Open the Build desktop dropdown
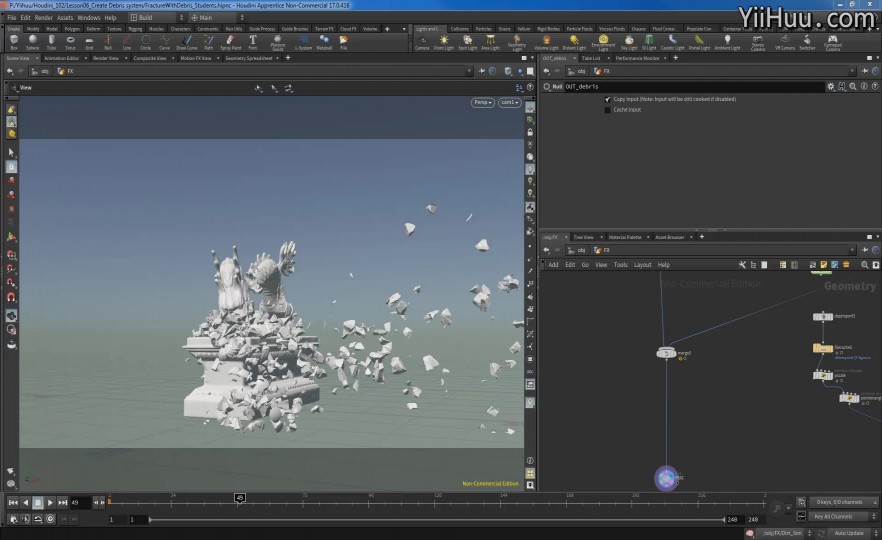 [156, 17]
